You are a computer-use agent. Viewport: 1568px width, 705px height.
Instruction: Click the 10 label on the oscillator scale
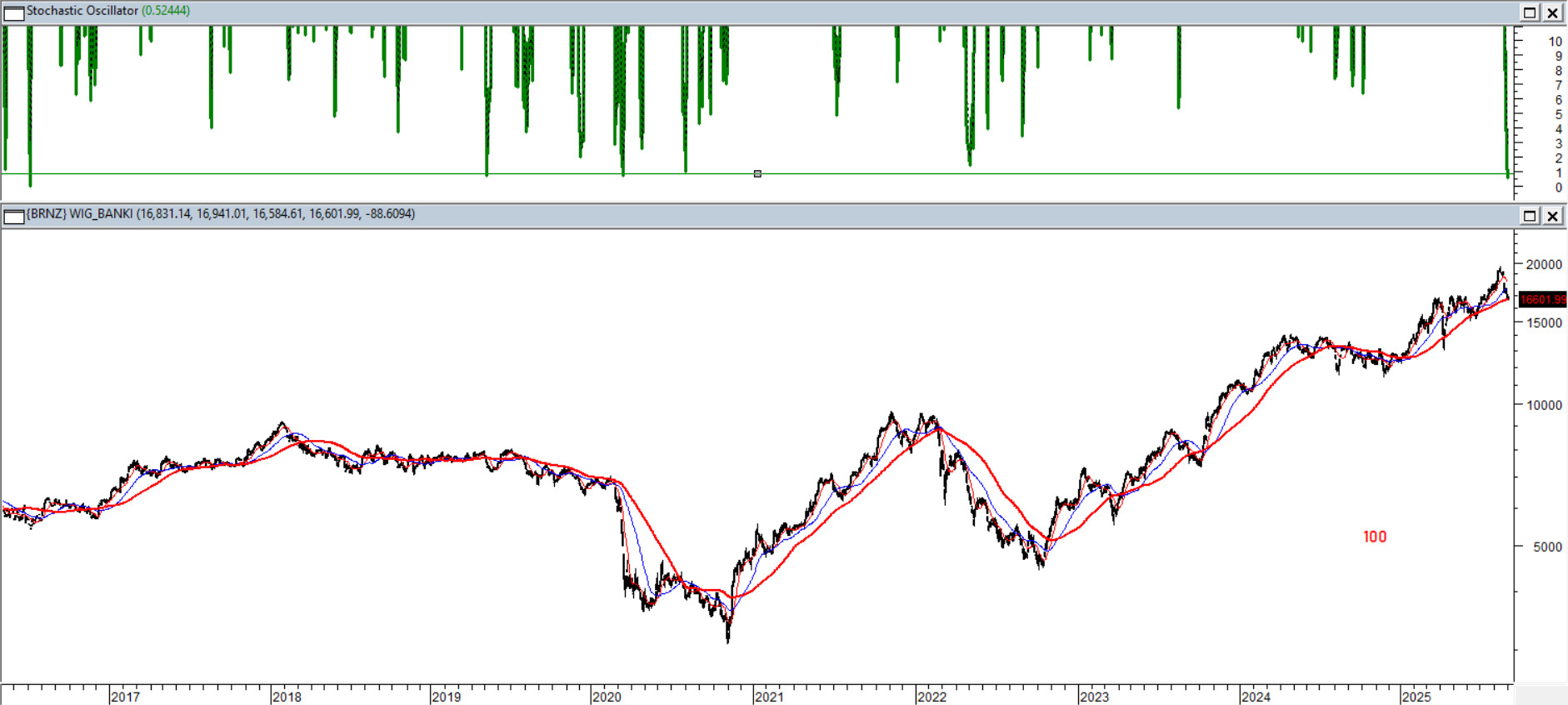pyautogui.click(x=1555, y=42)
